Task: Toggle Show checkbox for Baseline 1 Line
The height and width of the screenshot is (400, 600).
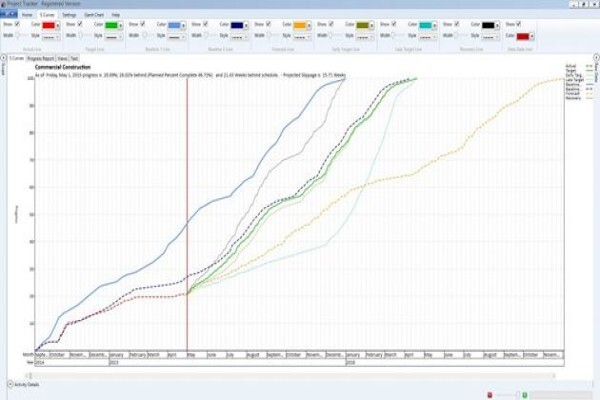Action: pos(142,24)
